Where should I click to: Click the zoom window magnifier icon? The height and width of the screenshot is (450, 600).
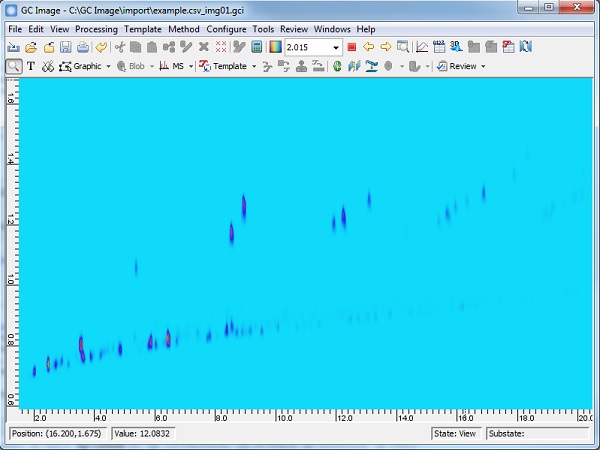(x=403, y=47)
